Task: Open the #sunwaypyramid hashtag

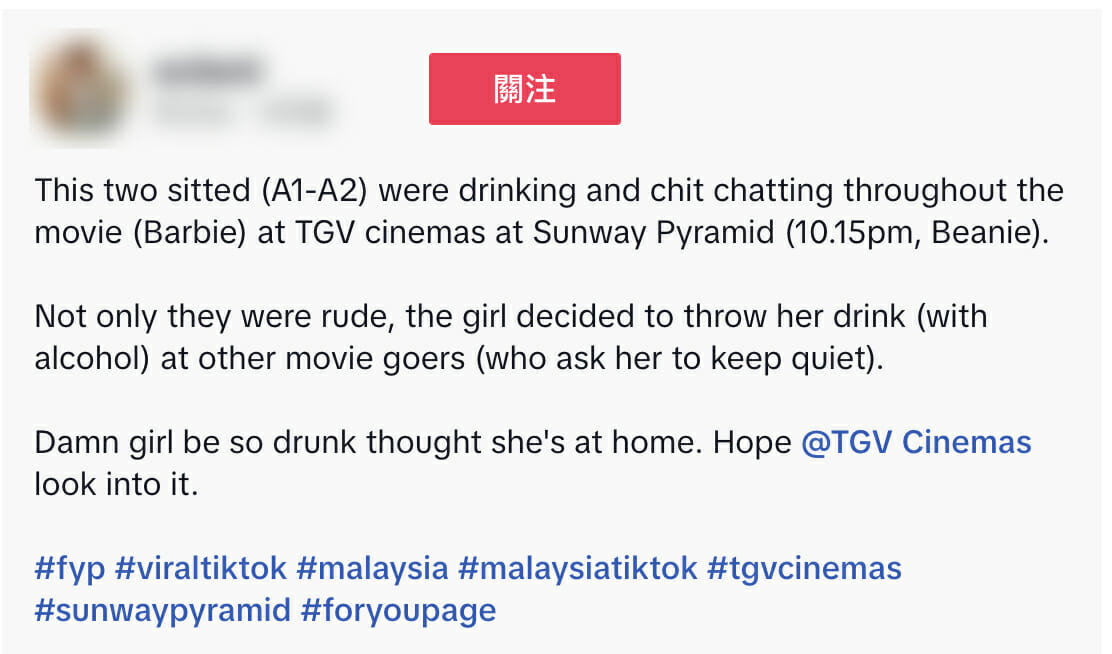Action: (x=162, y=611)
